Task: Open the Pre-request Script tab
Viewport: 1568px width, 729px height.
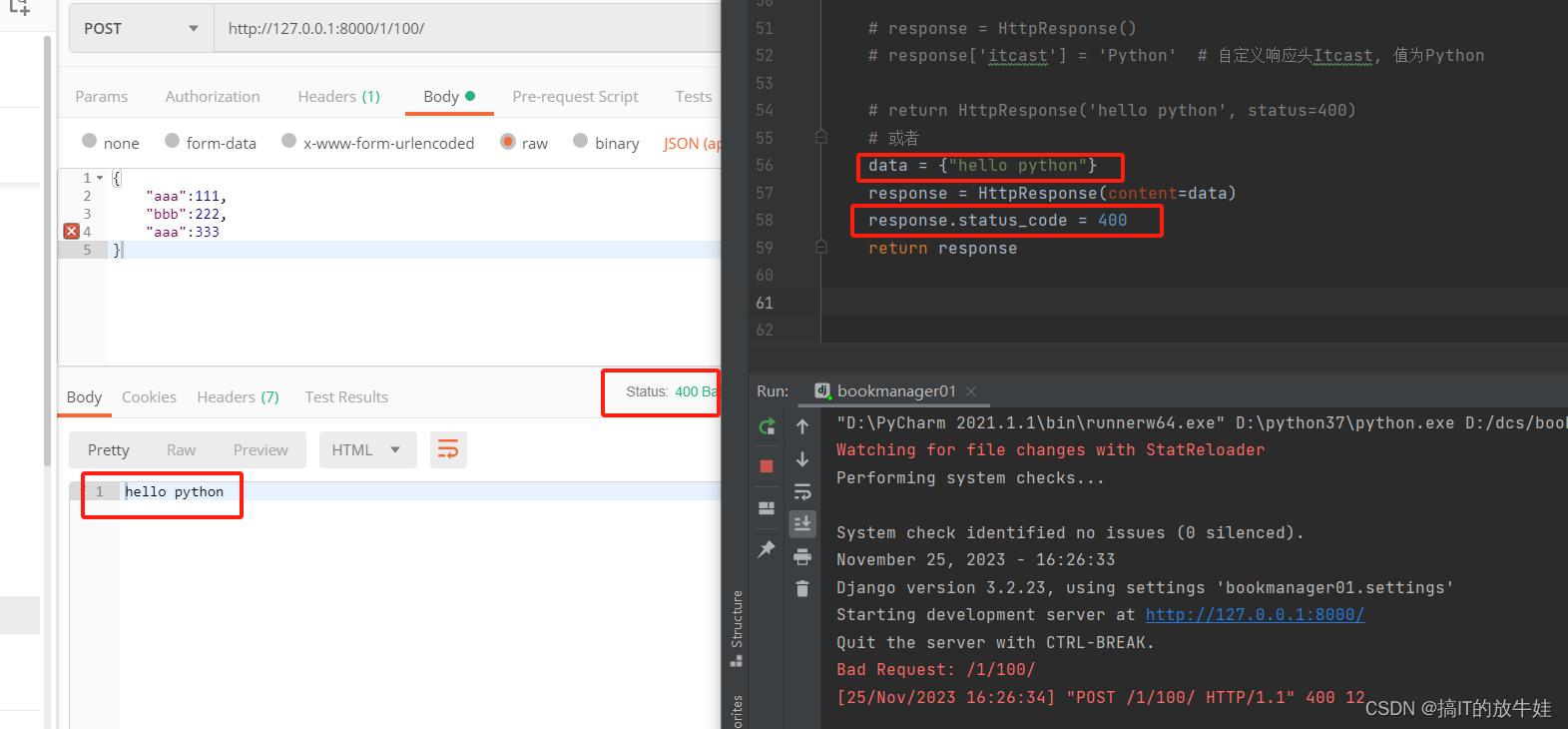Action: pos(575,97)
